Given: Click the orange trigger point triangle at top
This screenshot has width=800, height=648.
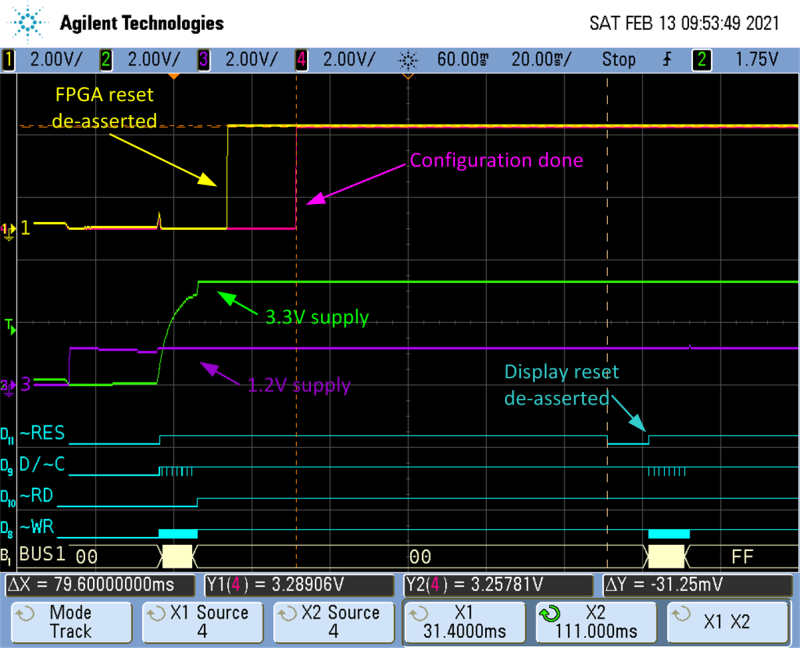Looking at the screenshot, I should coord(174,76).
